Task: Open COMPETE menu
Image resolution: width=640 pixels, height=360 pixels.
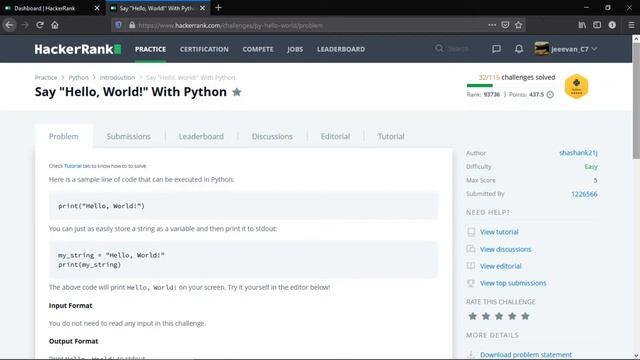Action: [x=258, y=49]
